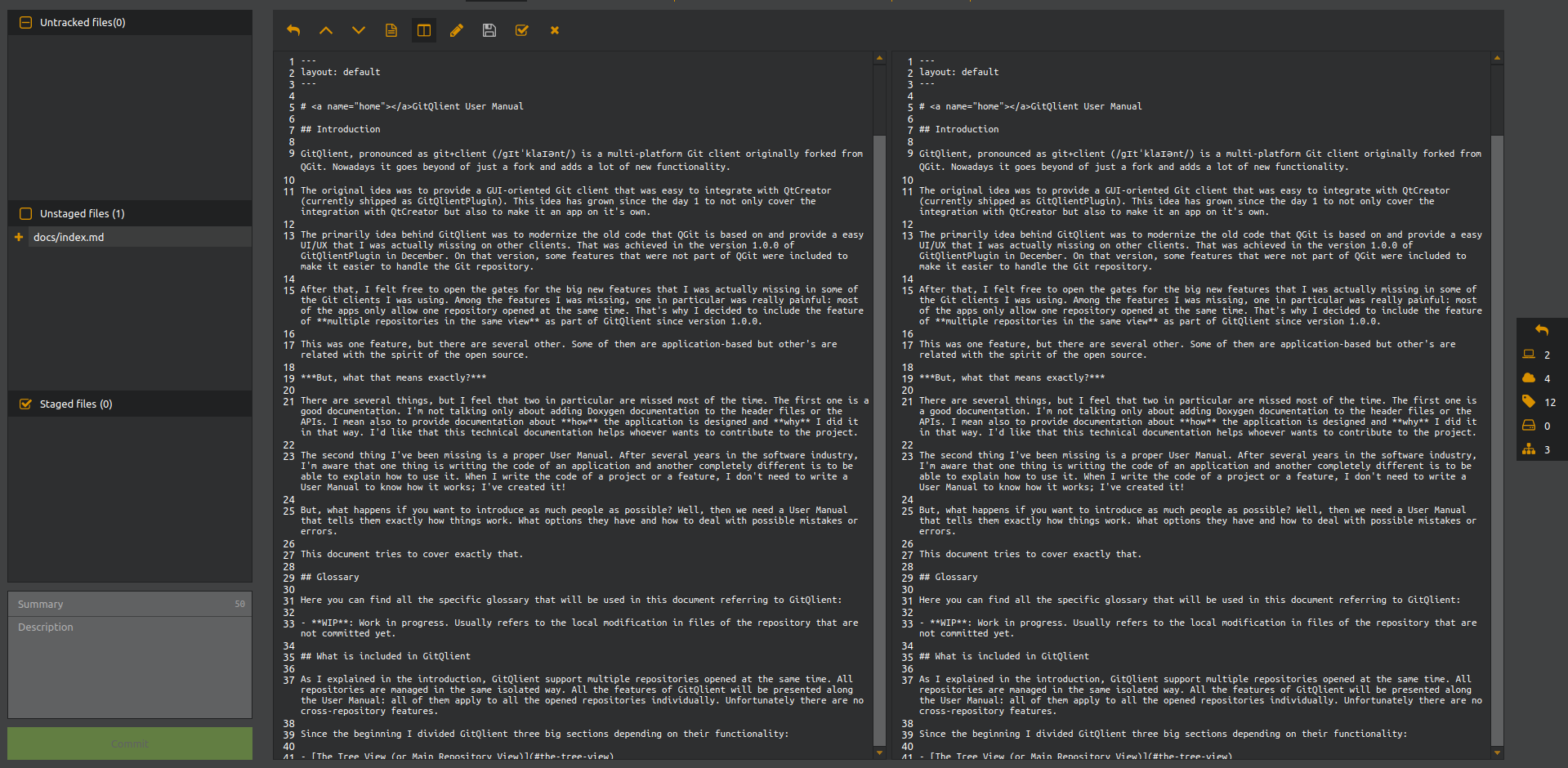
Task: Jump to the previous change in diff
Action: (x=326, y=30)
